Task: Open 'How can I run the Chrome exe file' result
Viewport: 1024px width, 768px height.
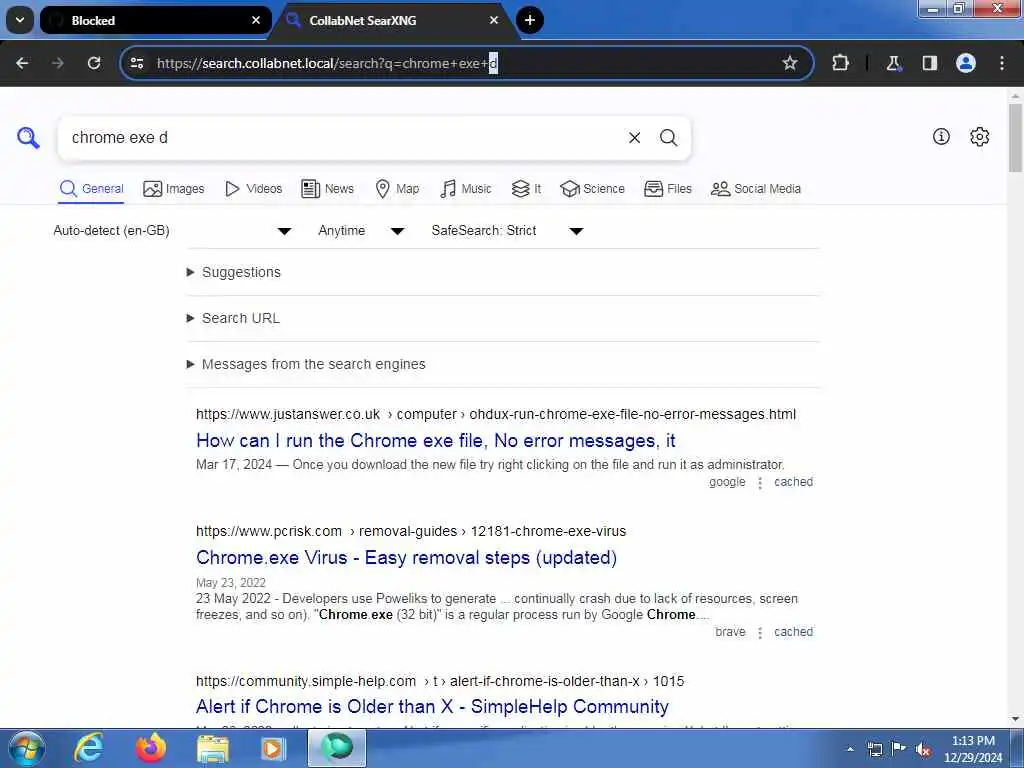Action: coord(436,441)
